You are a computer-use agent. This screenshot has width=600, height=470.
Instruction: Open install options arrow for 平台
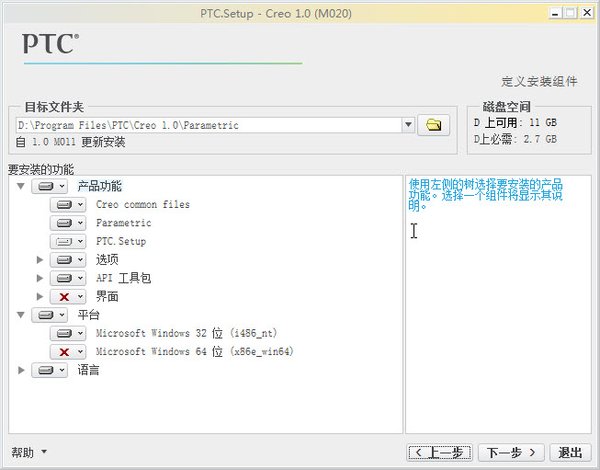click(x=62, y=315)
